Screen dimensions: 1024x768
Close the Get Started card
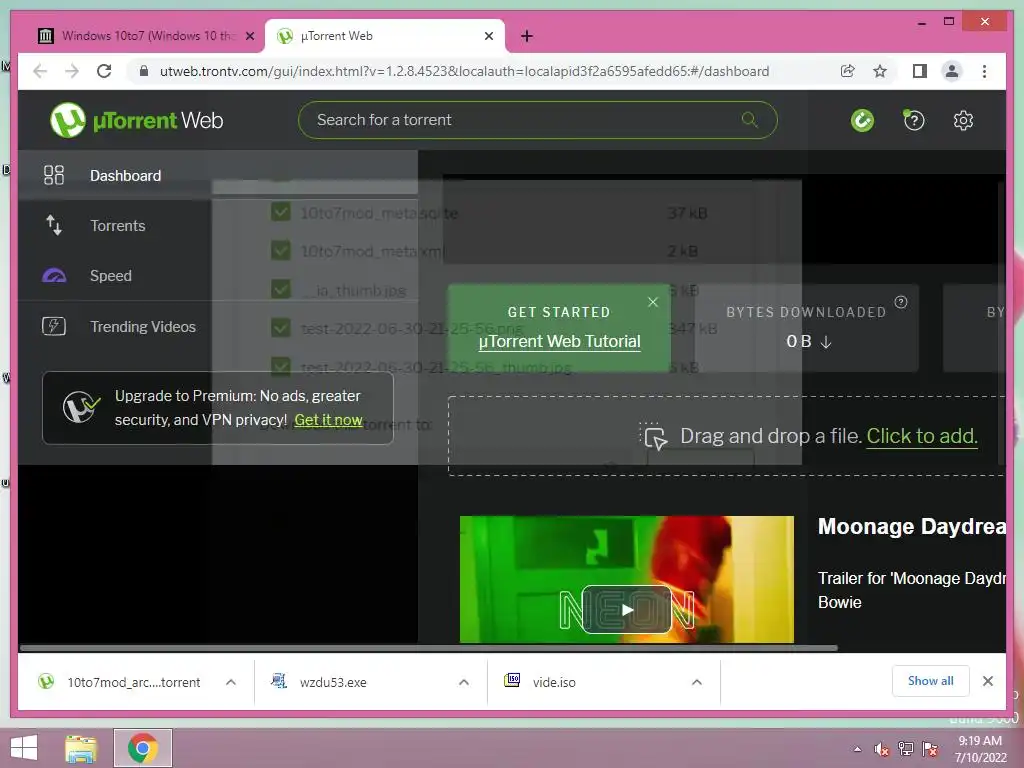click(653, 302)
